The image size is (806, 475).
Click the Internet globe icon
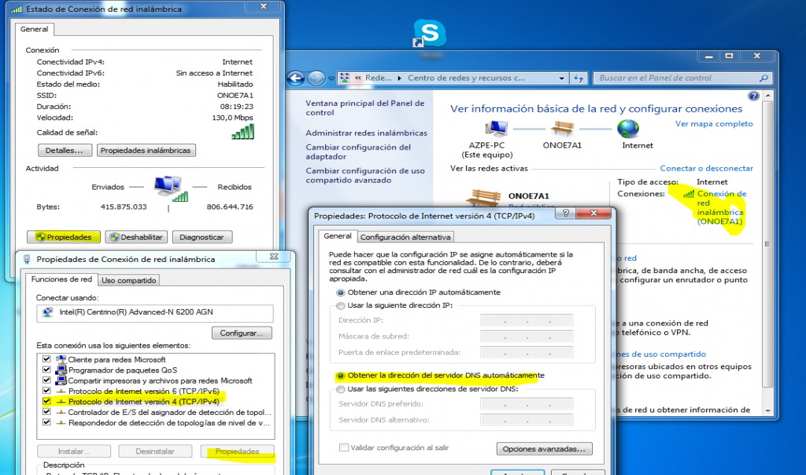click(x=628, y=128)
